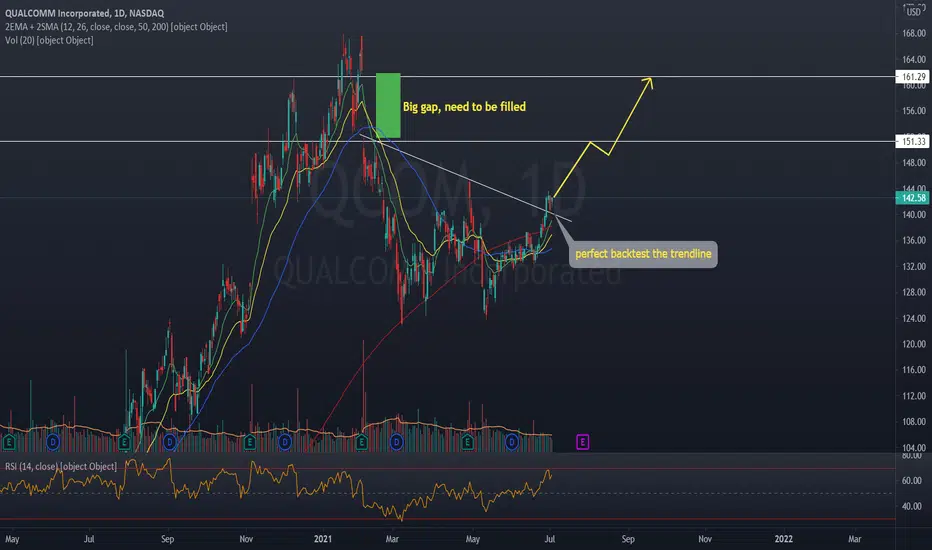Click the QUALCOMM Incorporated, 1D, NASDAQ title
This screenshot has height=550, width=932.
pos(84,13)
